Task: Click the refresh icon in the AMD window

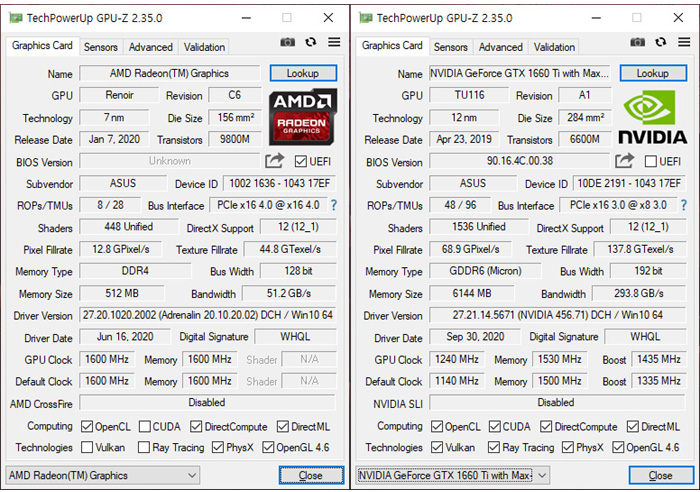Action: coord(311,42)
